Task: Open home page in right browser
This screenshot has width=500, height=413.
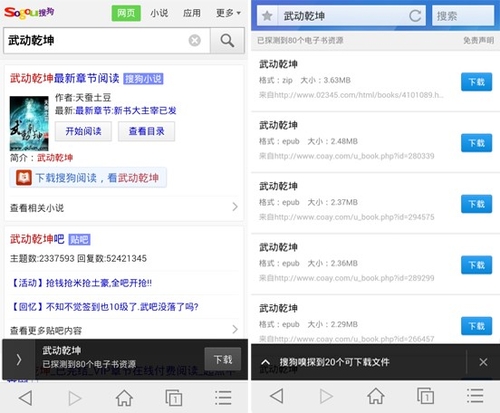Action: [x=376, y=396]
